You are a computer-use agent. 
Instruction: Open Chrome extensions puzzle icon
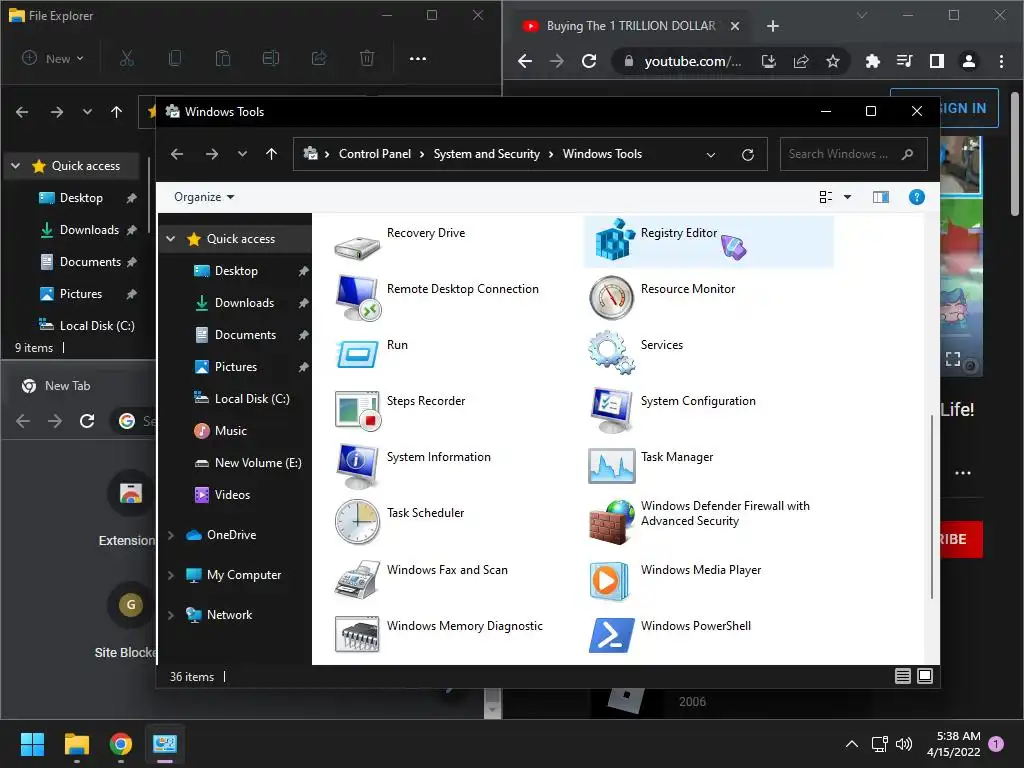click(872, 61)
